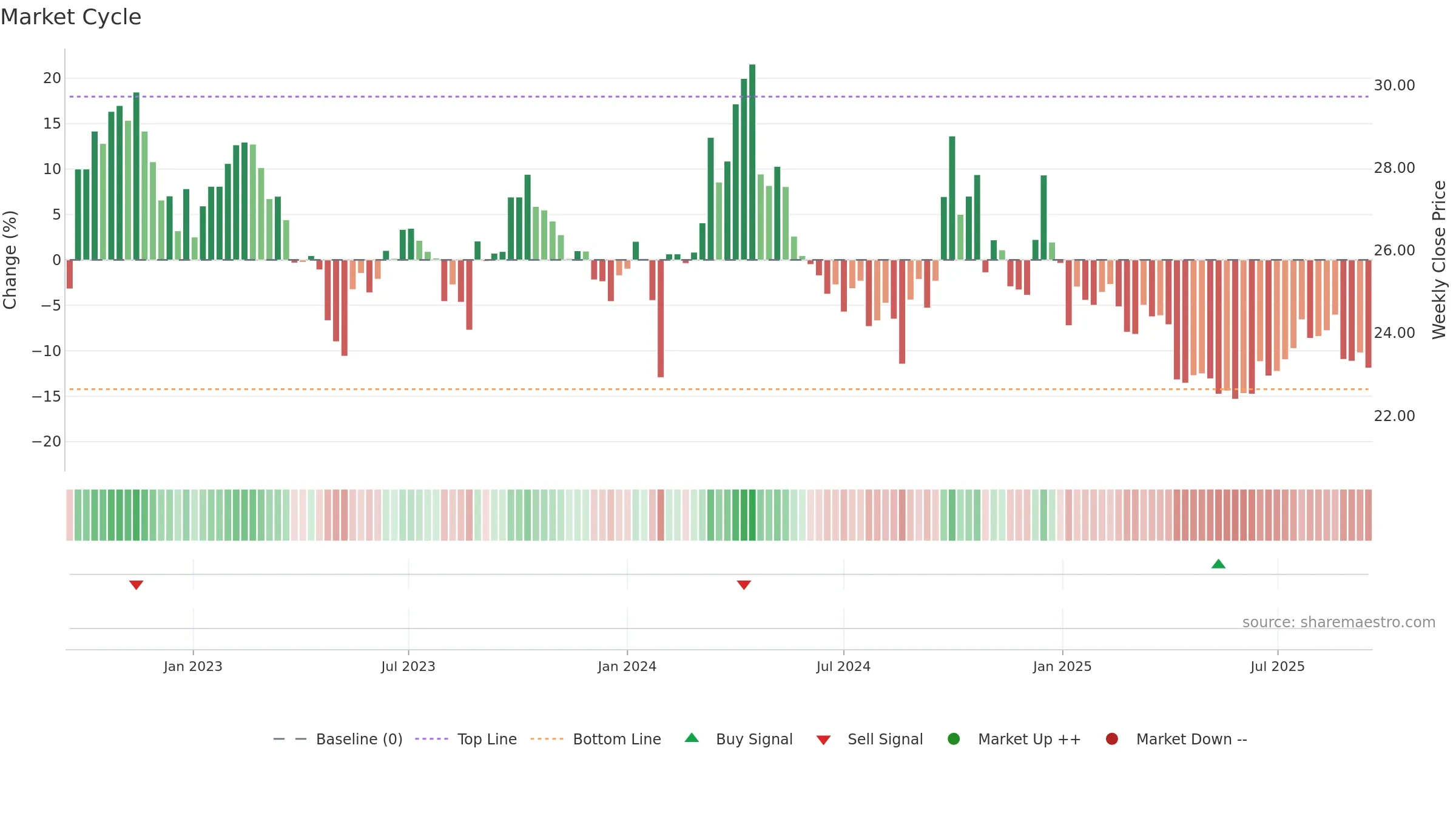Click the 28.00 price axis tick label
Image resolution: width=1456 pixels, height=819 pixels.
(x=1394, y=168)
